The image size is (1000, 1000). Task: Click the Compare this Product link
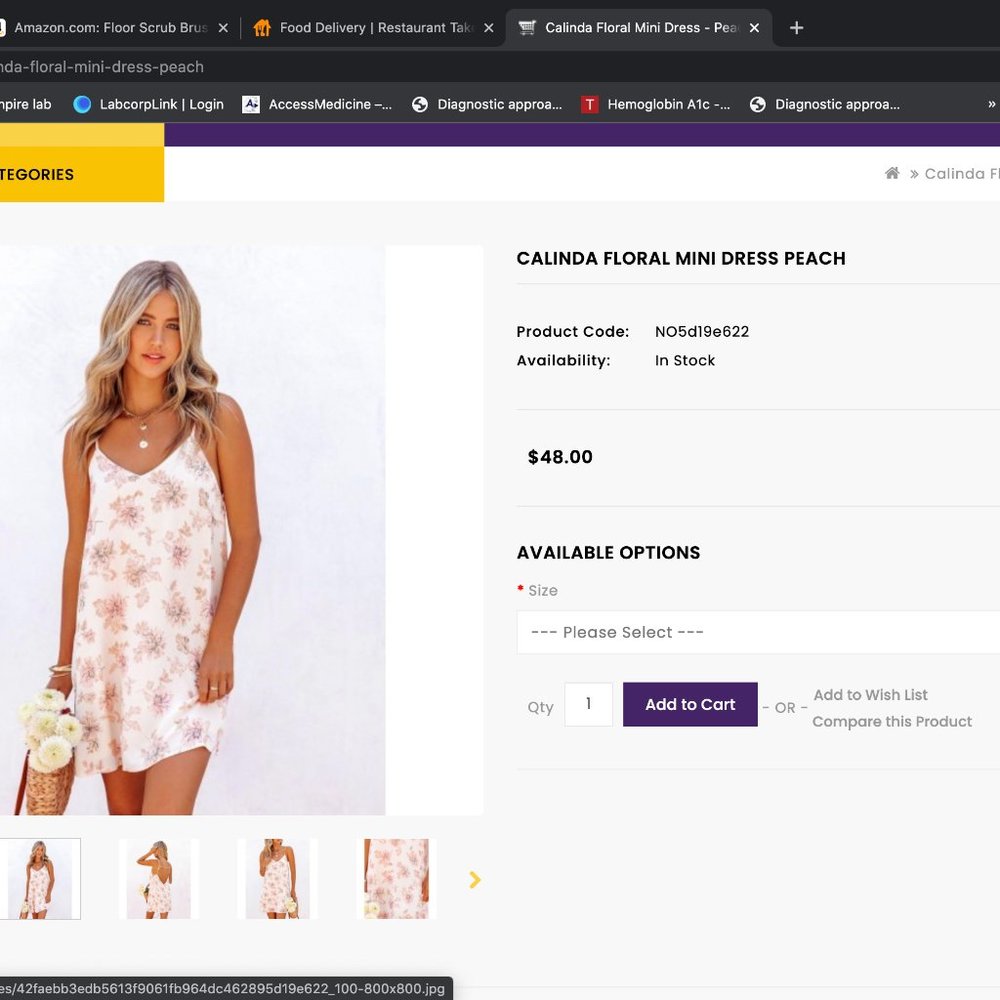click(892, 721)
